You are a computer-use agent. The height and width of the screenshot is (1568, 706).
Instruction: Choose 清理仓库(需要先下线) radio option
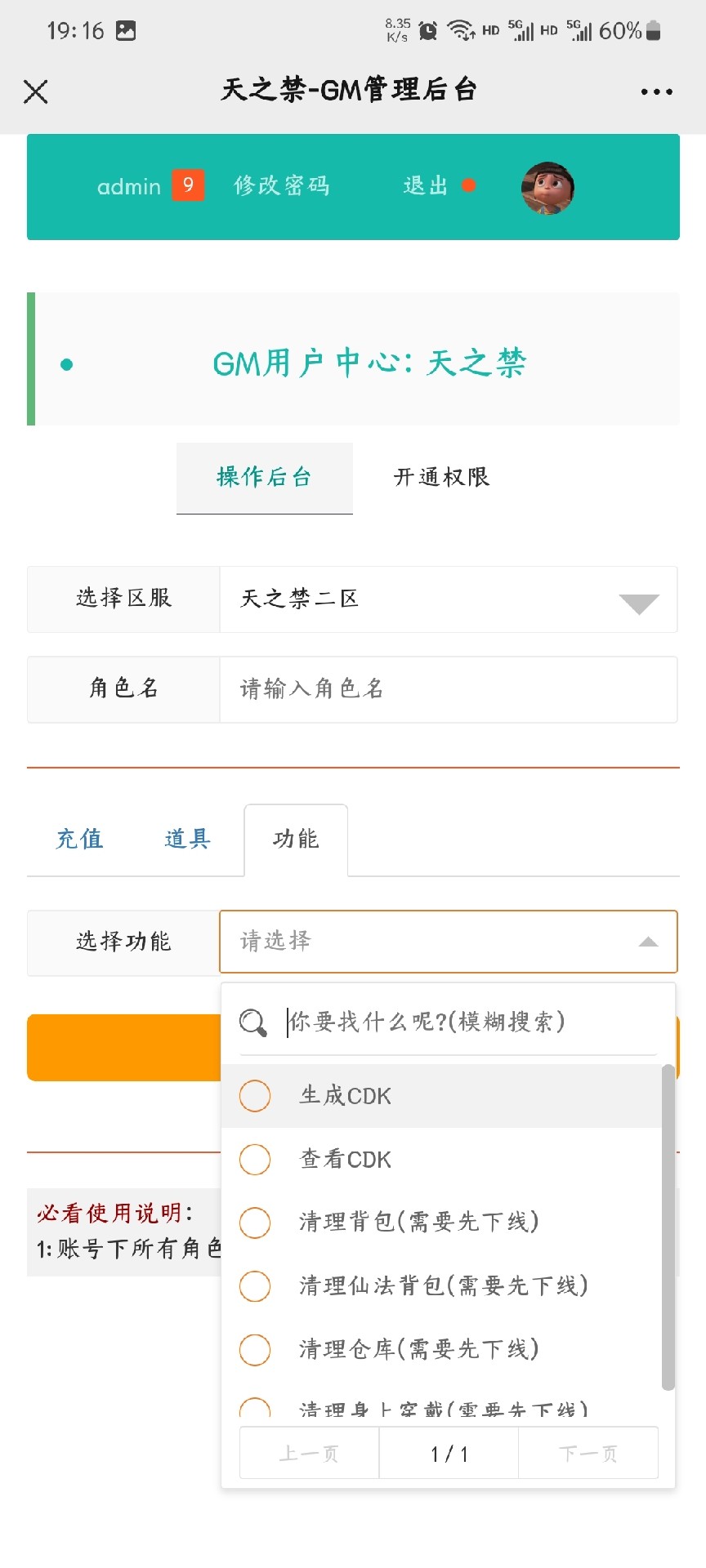pos(255,1350)
